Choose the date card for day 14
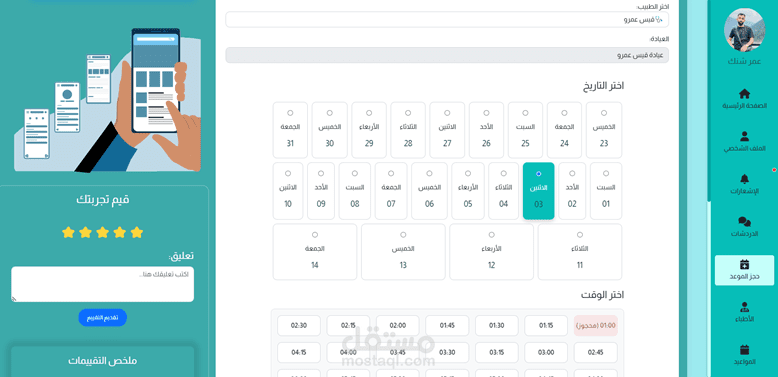Image resolution: width=778 pixels, height=377 pixels. coord(315,252)
